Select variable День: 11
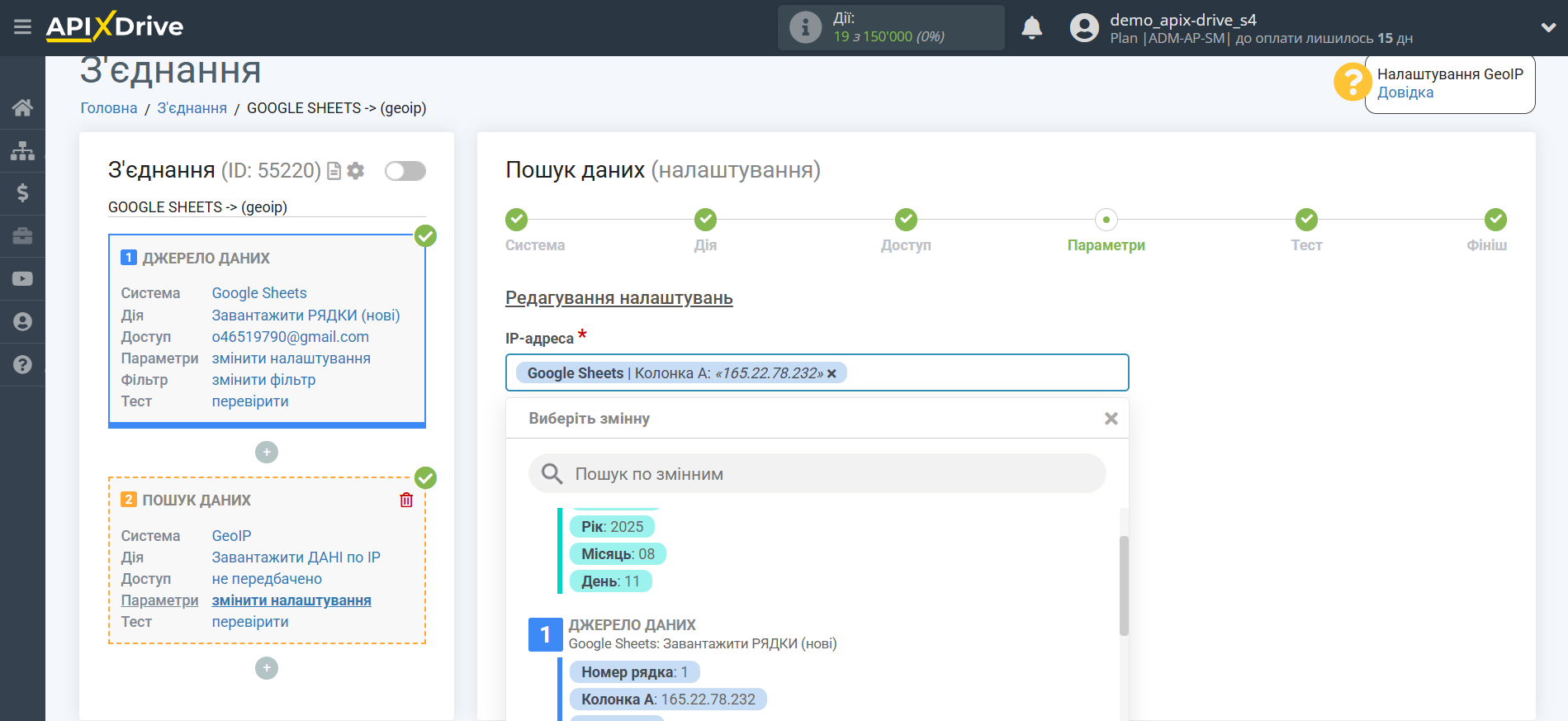This screenshot has height=721, width=1568. (x=610, y=581)
